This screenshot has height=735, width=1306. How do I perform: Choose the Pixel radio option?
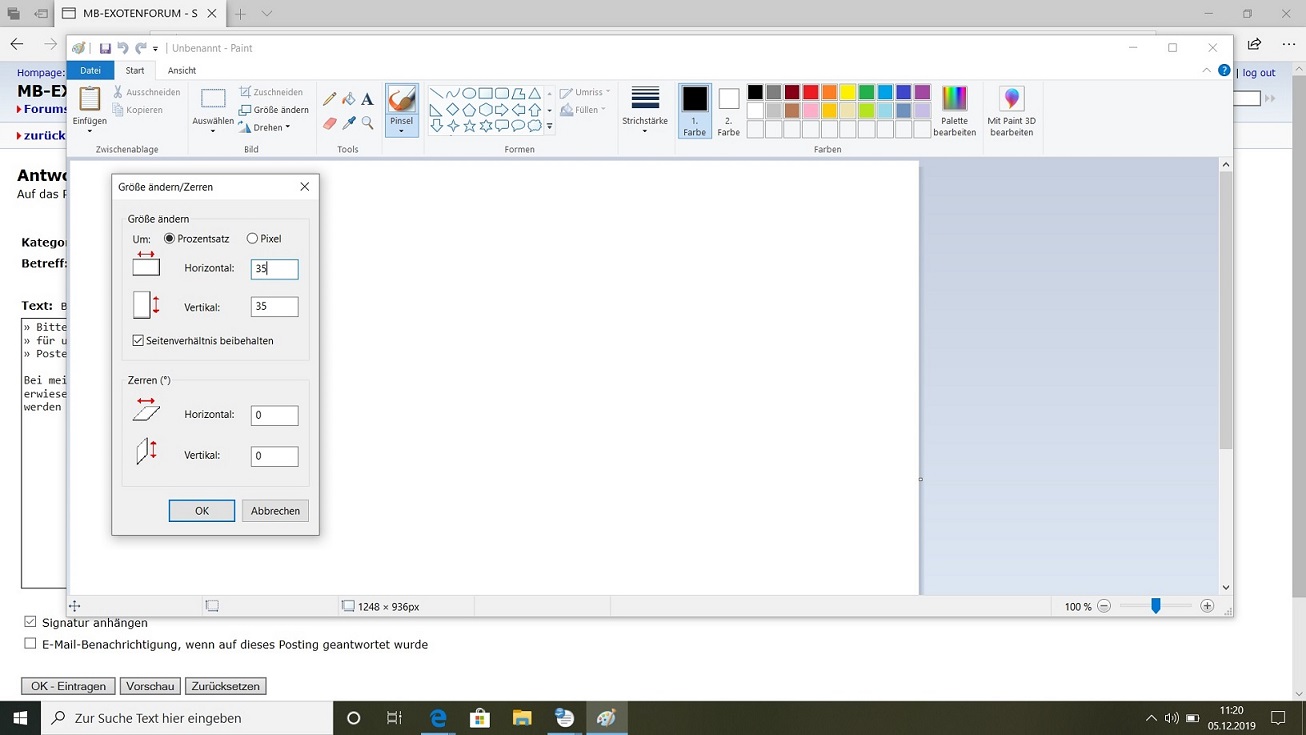[x=252, y=239]
